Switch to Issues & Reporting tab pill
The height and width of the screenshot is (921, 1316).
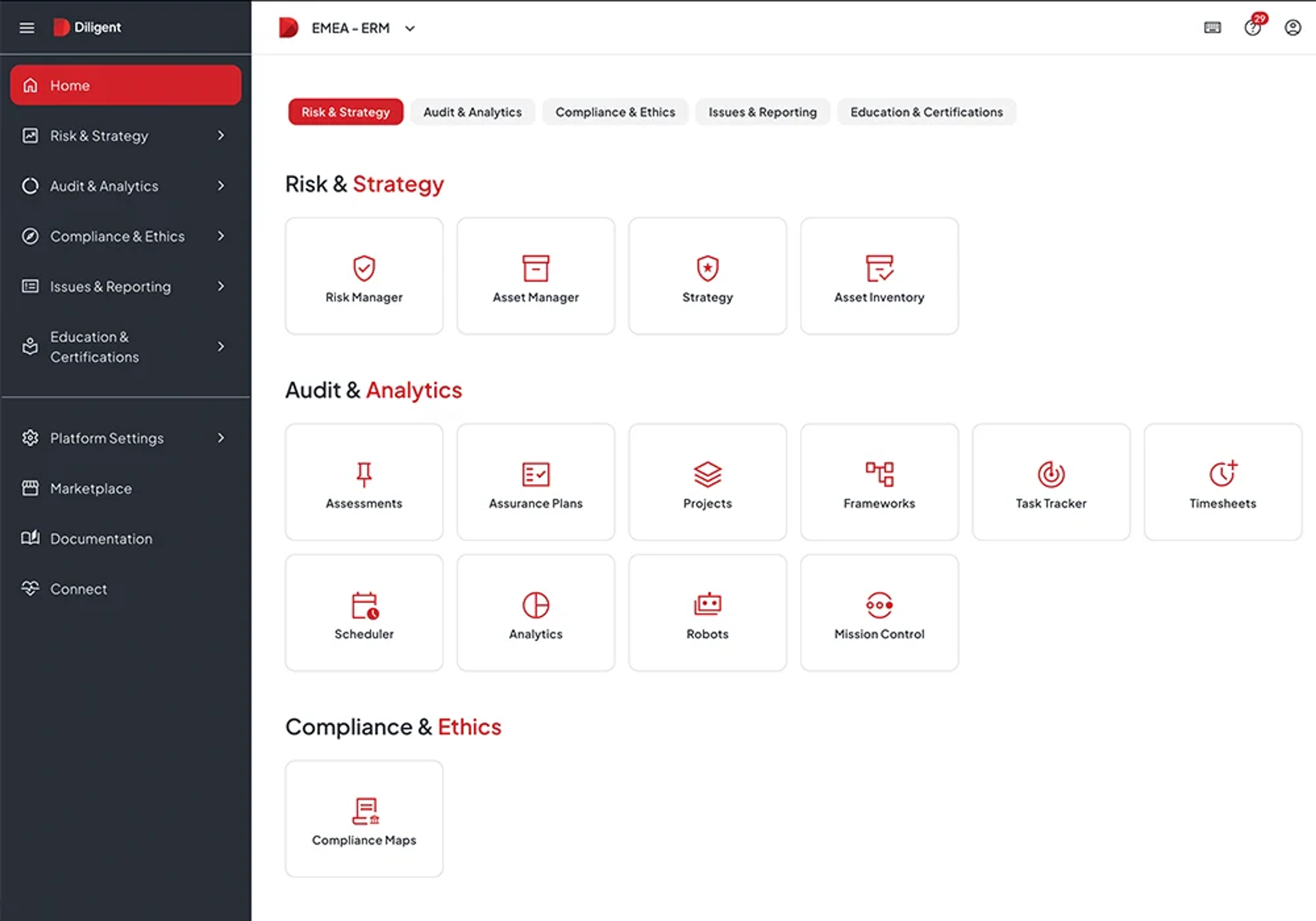click(762, 112)
